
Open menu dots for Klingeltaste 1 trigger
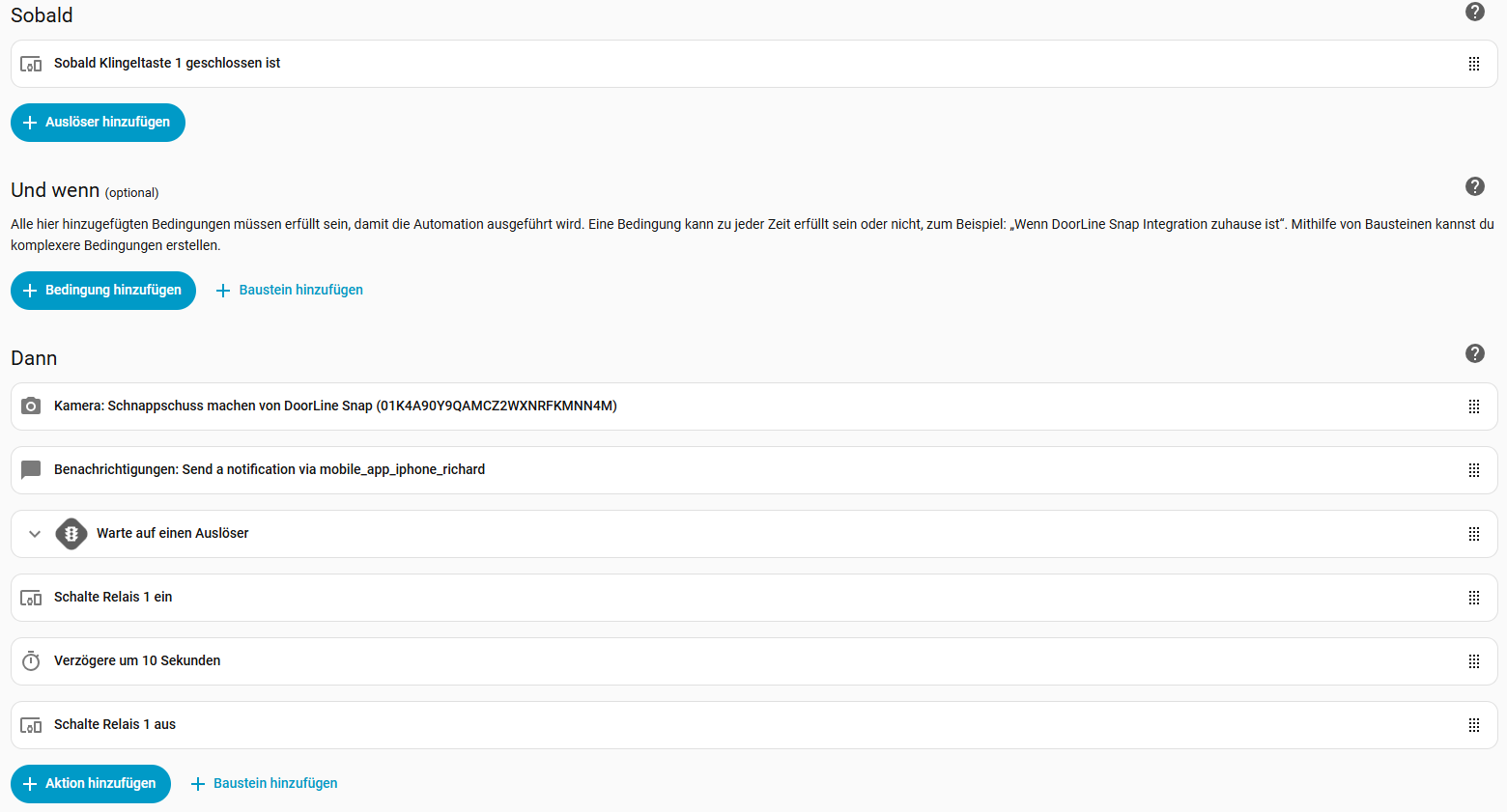coord(1473,64)
